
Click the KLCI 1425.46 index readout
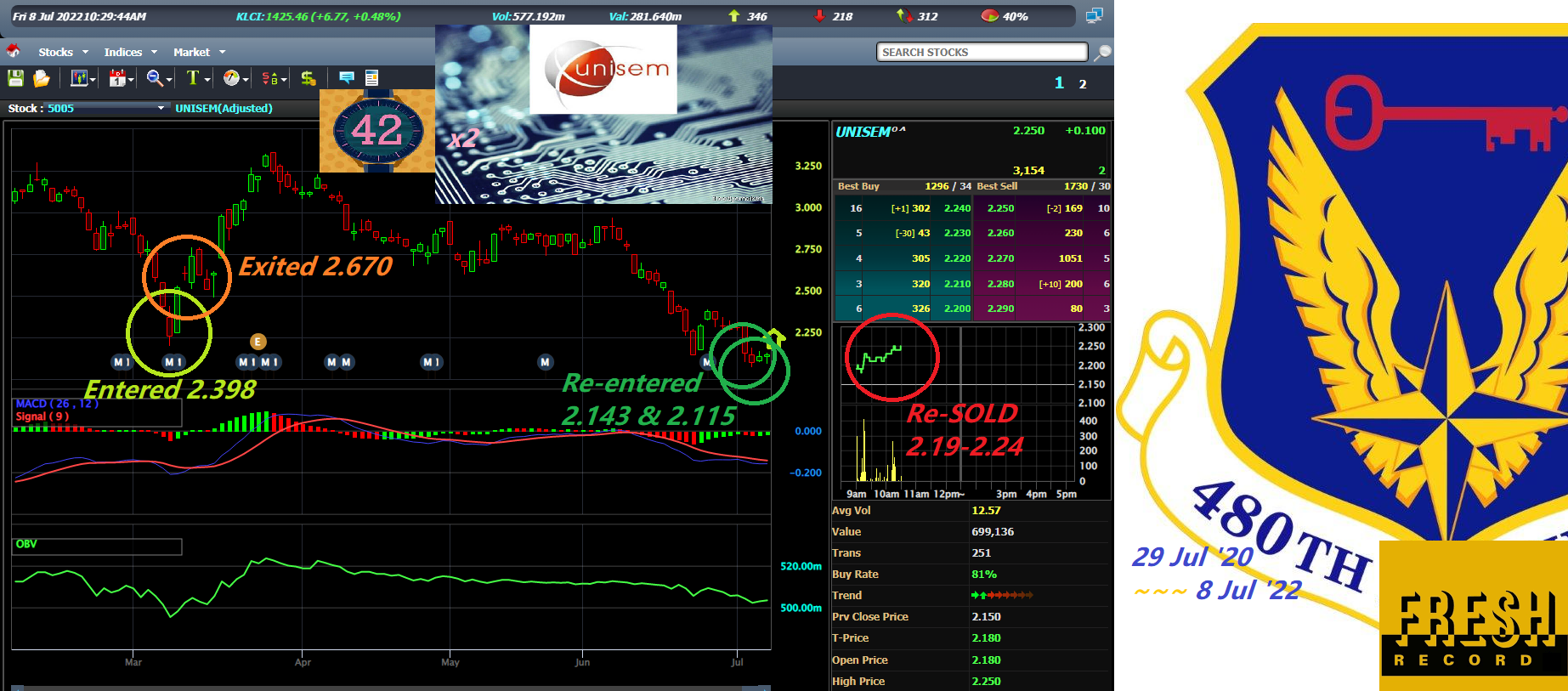click(318, 16)
